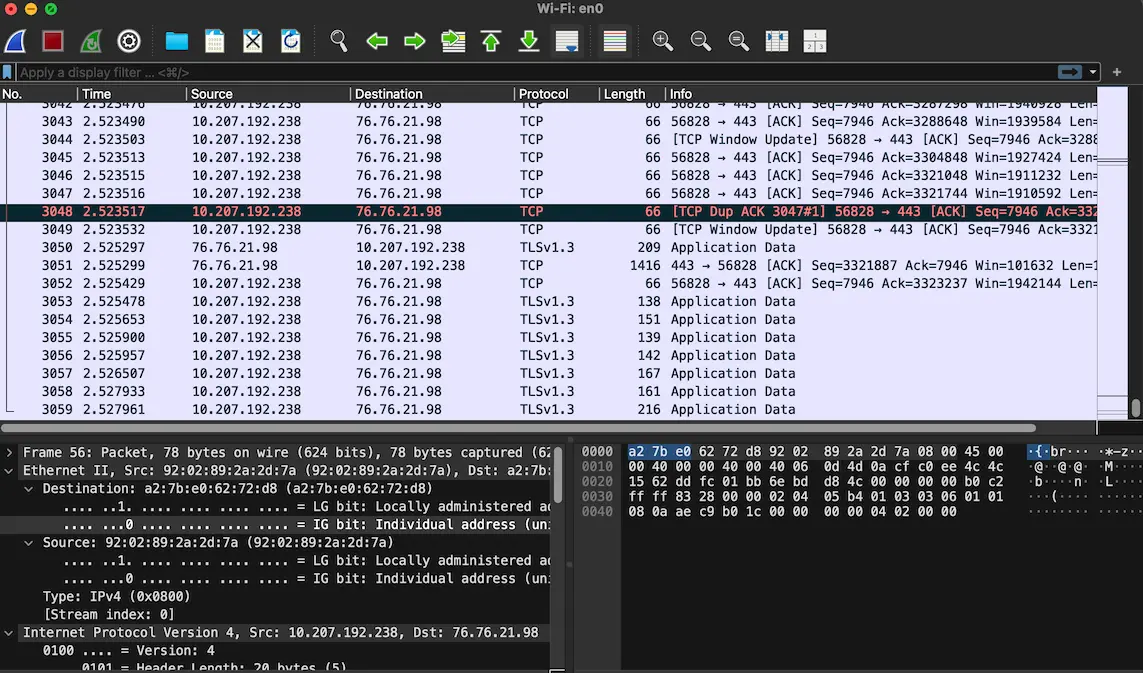
Task: Expand the Internet Protocol Version 4 details
Action: pos(8,632)
